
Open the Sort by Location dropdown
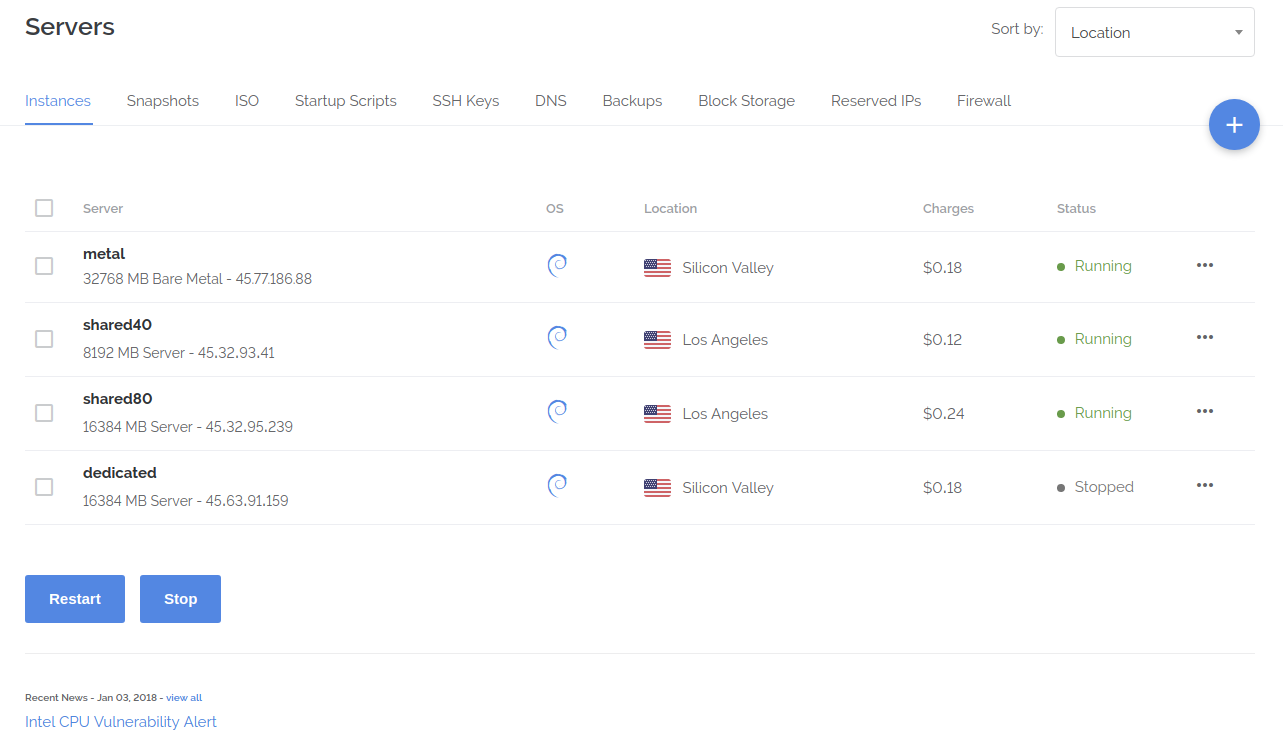1154,33
